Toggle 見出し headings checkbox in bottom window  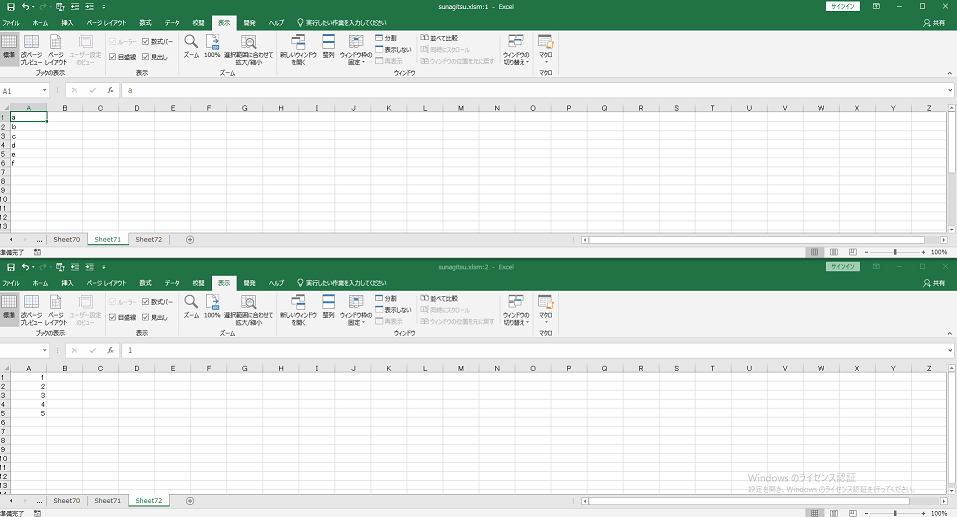[x=145, y=317]
